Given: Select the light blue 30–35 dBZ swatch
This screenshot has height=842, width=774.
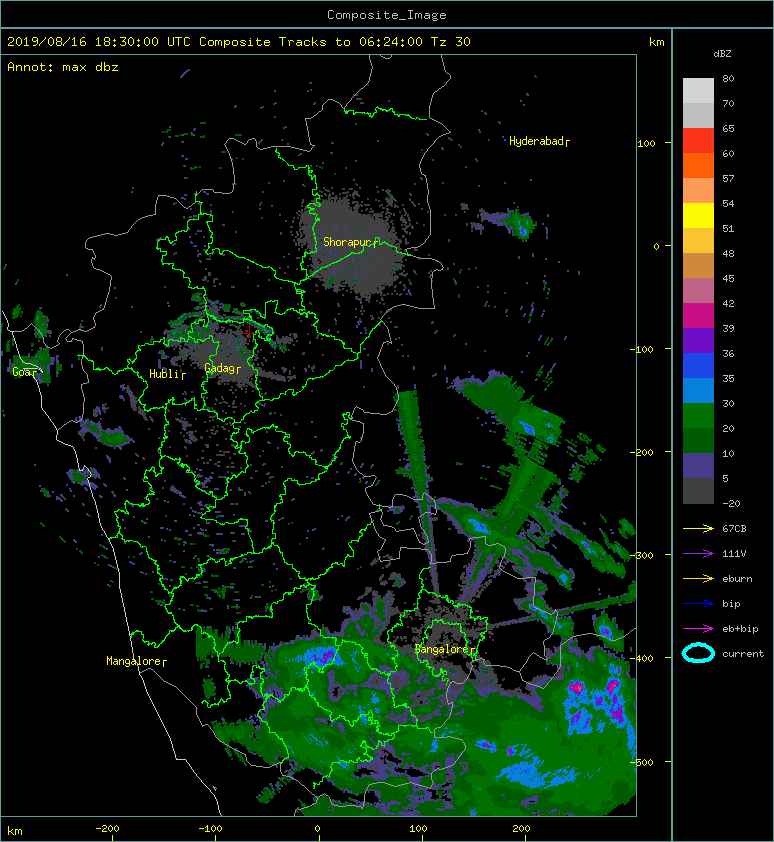Looking at the screenshot, I should coord(698,390).
